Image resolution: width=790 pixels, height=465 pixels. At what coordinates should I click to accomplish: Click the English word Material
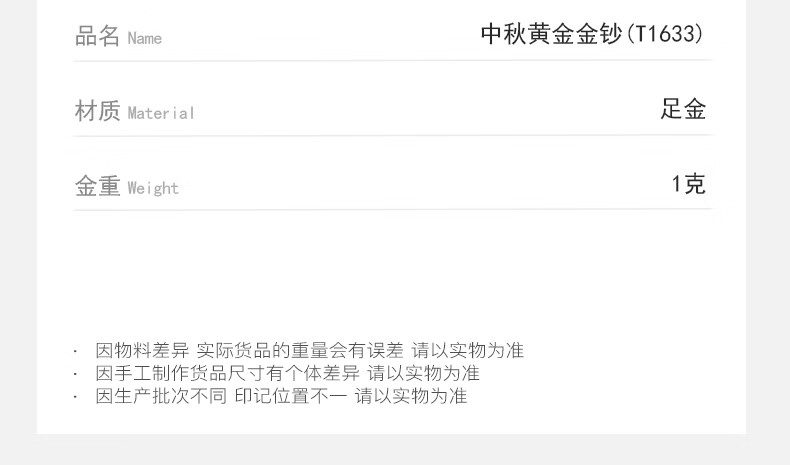tap(161, 113)
